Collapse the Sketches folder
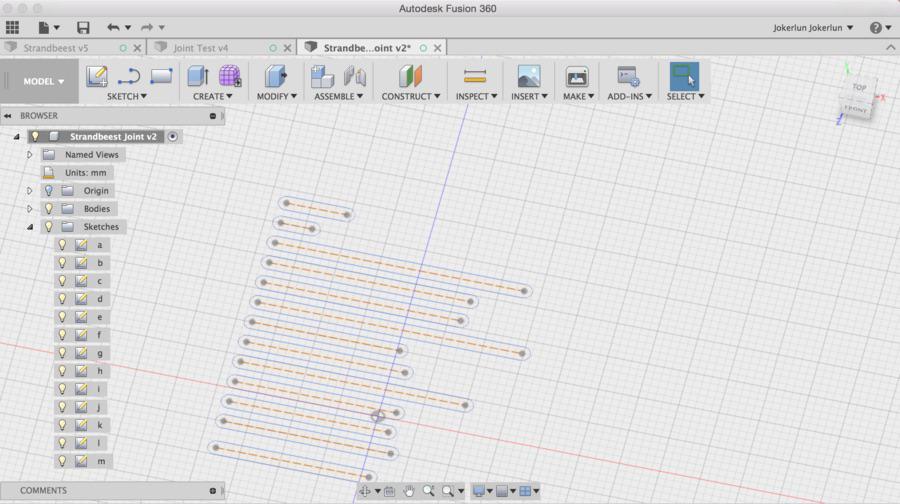900x504 pixels. [x=30, y=227]
